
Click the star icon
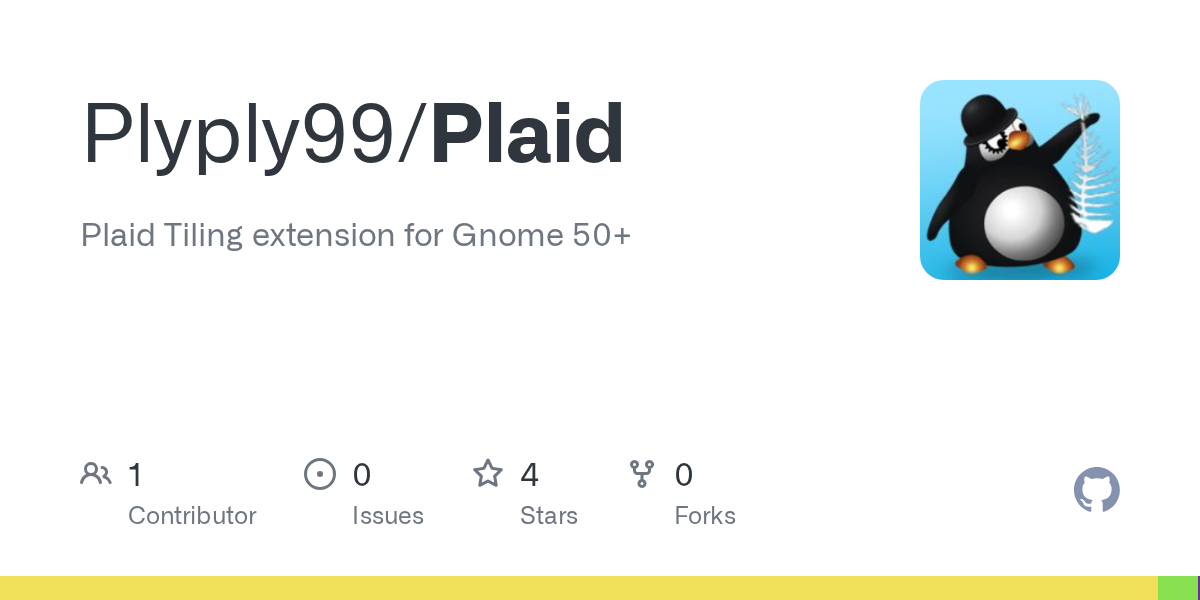tap(488, 473)
